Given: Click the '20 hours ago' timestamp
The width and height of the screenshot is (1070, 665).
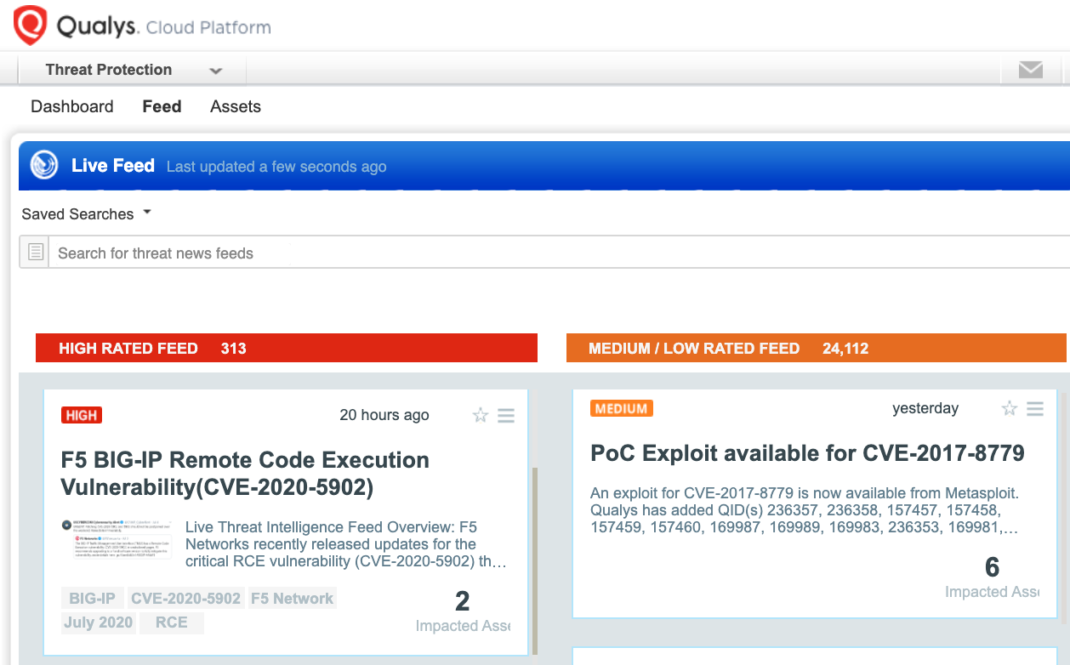Looking at the screenshot, I should coord(384,415).
